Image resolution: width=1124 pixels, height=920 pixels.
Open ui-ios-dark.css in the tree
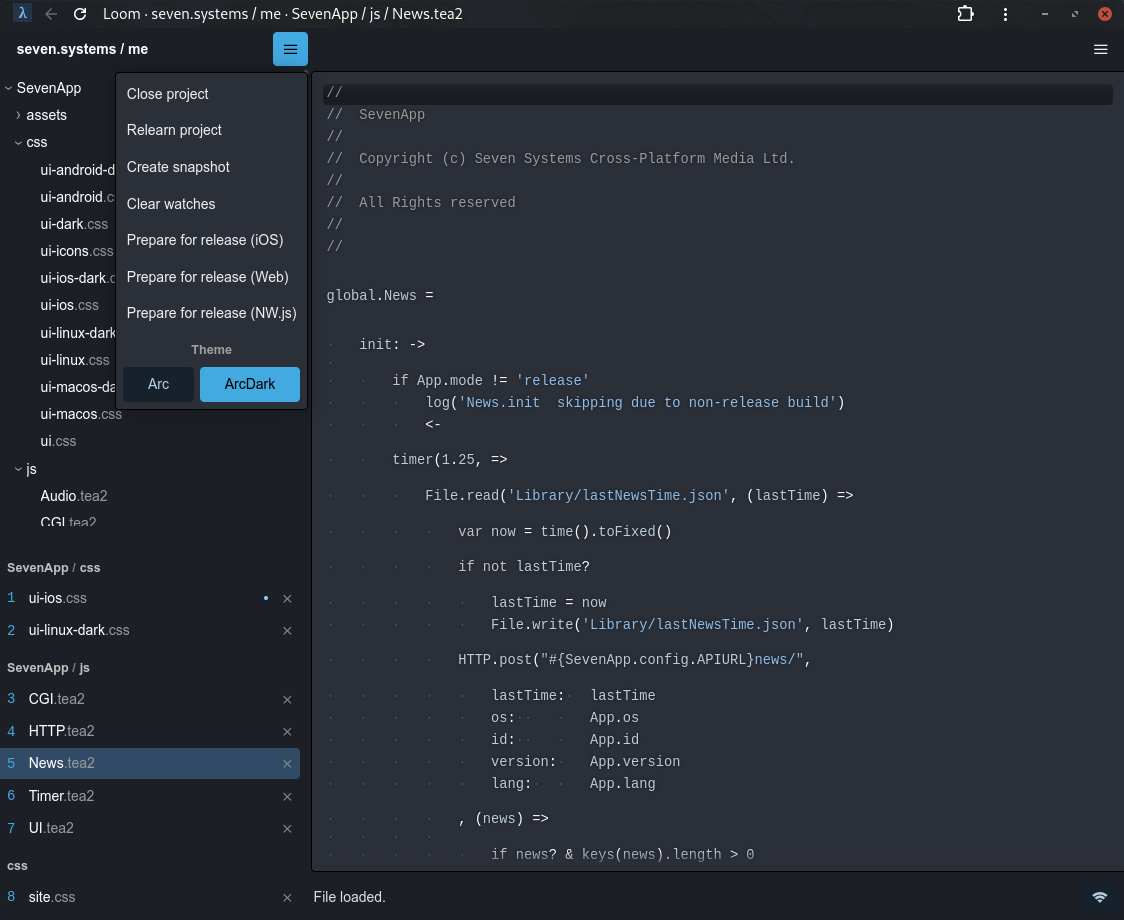pos(77,278)
